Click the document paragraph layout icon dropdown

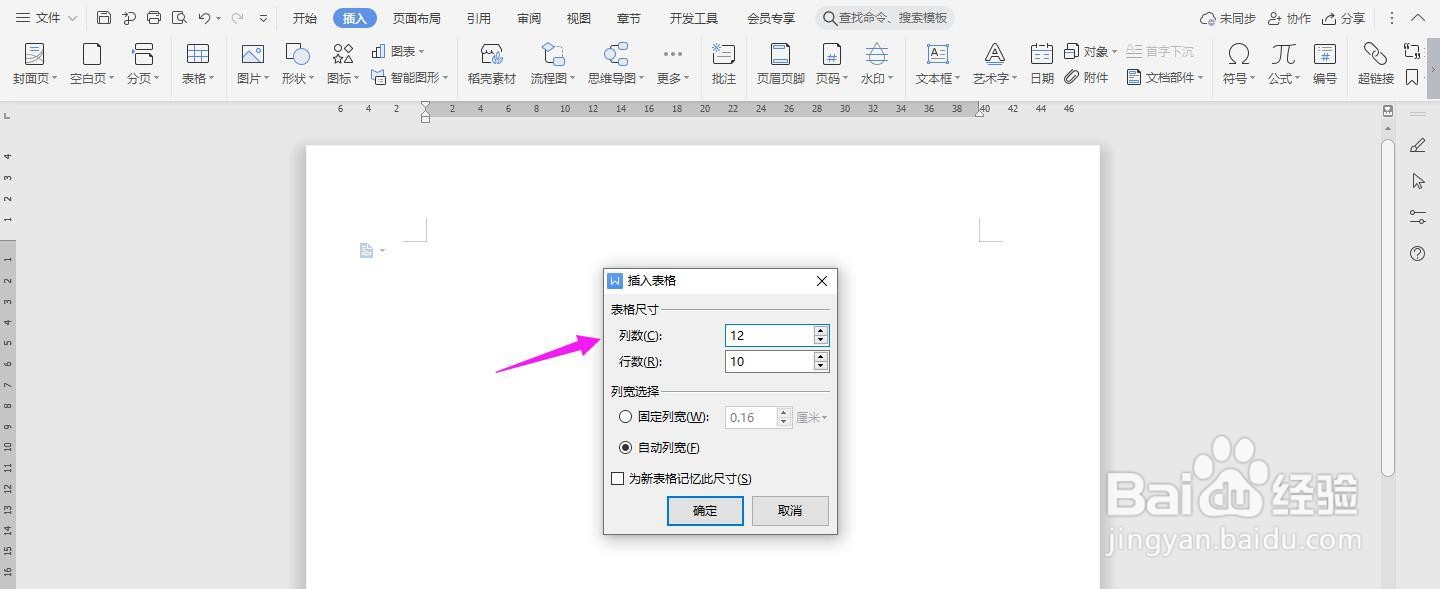(x=372, y=250)
